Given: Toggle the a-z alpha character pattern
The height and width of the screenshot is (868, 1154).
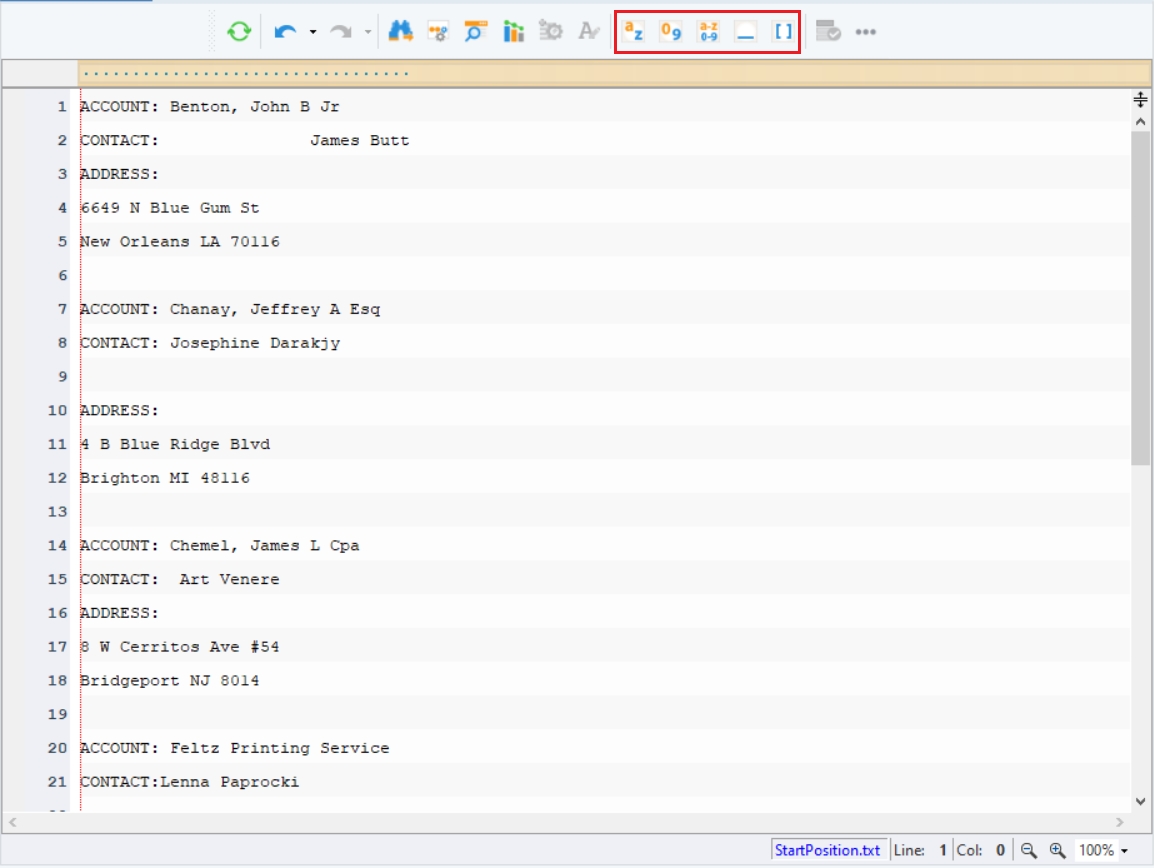Looking at the screenshot, I should coord(634,32).
